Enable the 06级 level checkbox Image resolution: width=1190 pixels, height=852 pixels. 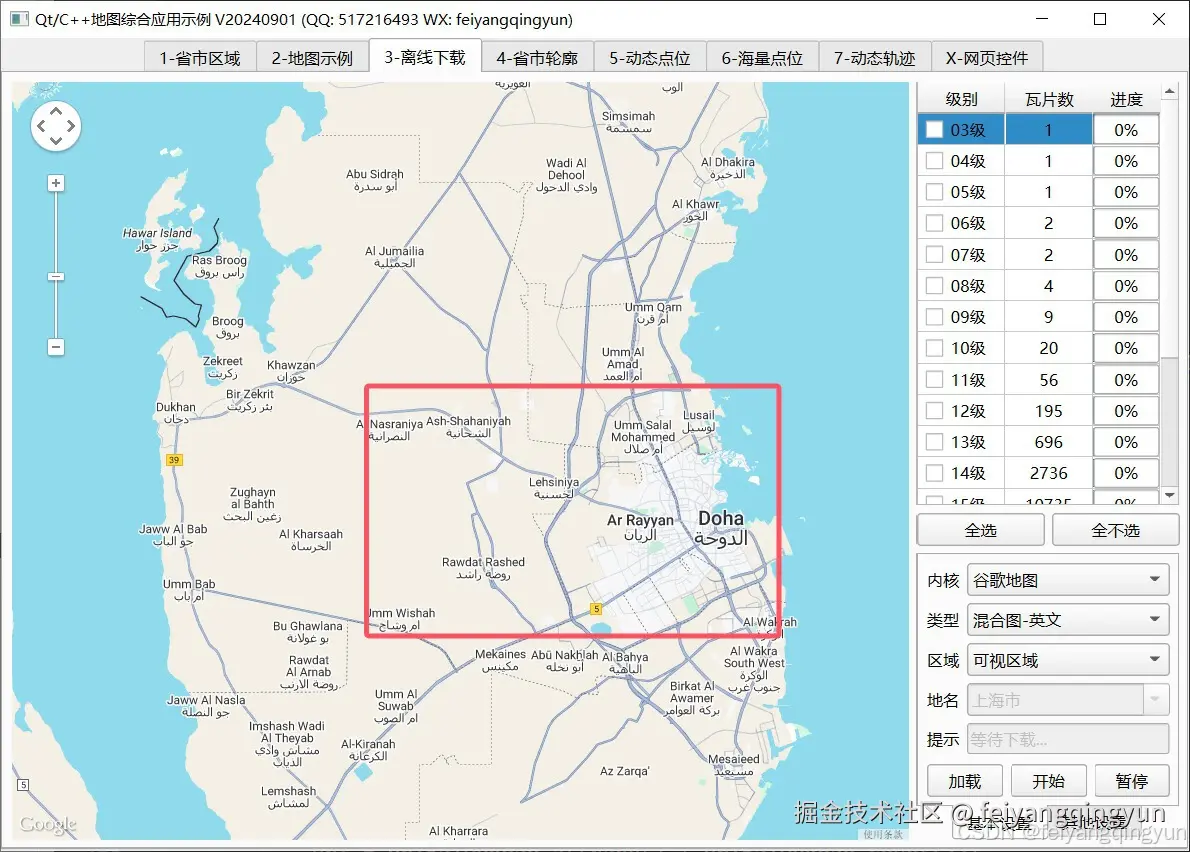click(x=934, y=223)
